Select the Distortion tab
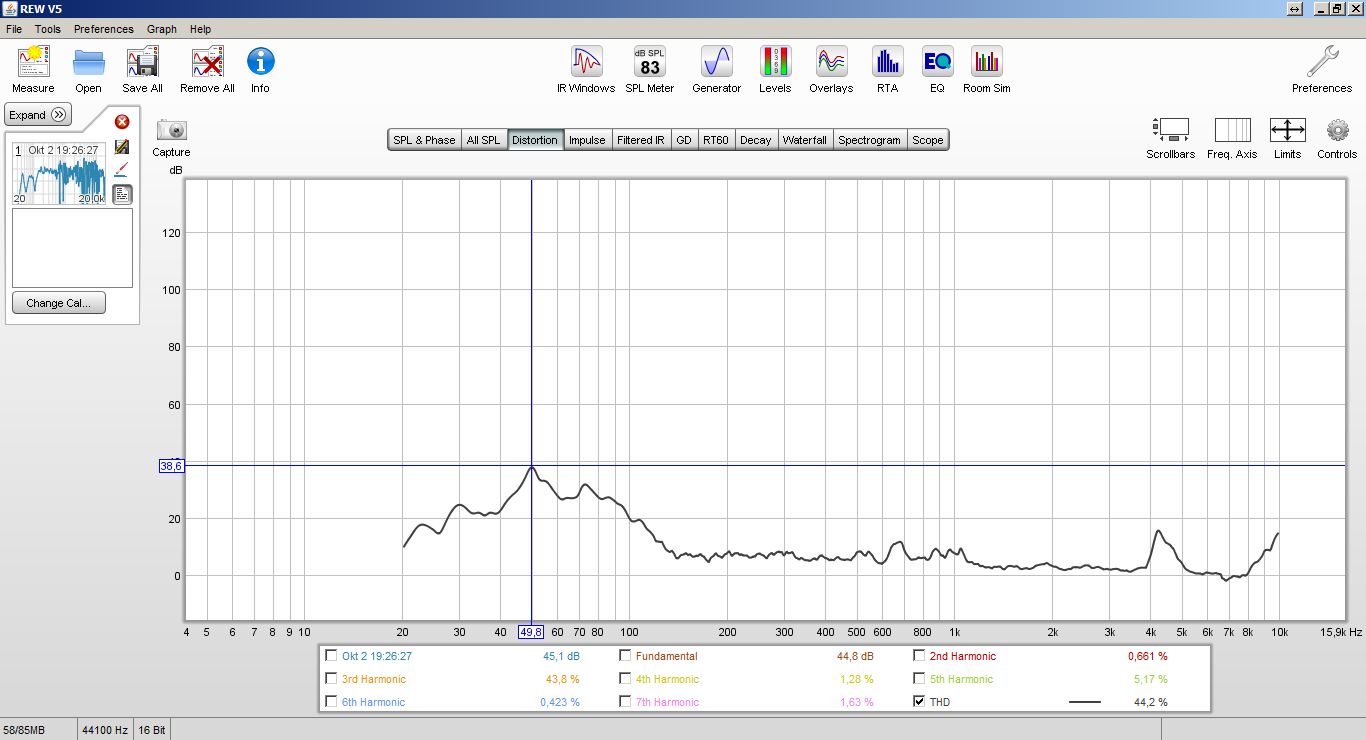 coord(535,140)
